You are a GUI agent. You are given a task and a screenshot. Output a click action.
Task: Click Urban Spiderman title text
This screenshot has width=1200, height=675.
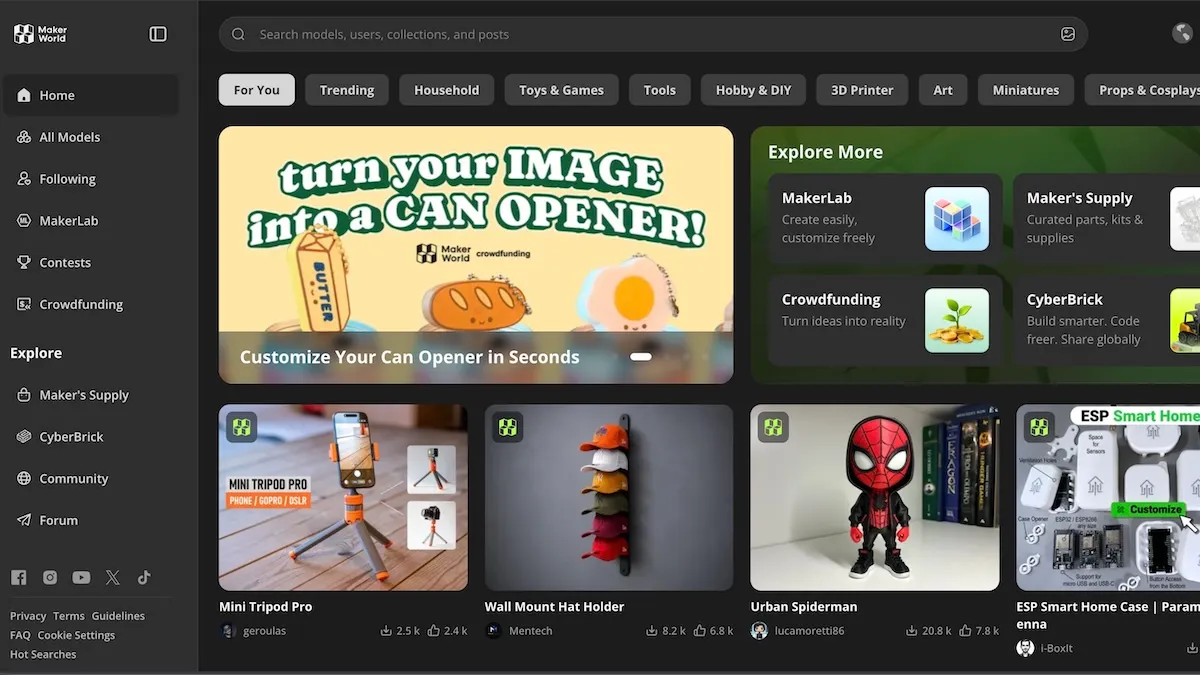[x=804, y=607]
